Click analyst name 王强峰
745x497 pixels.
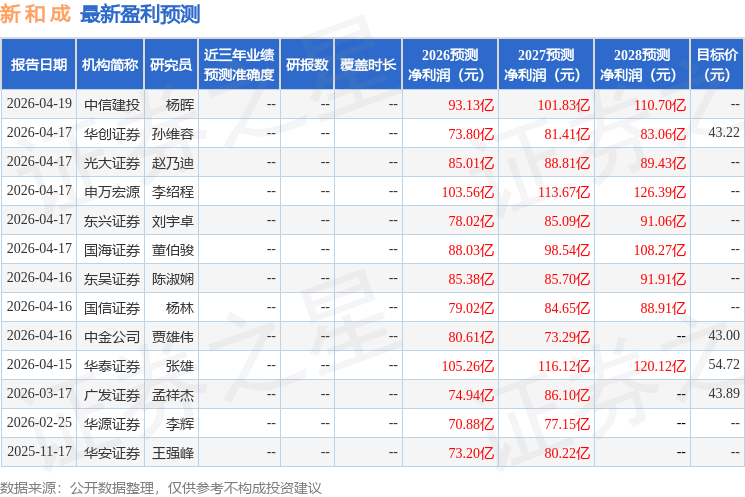click(x=173, y=453)
